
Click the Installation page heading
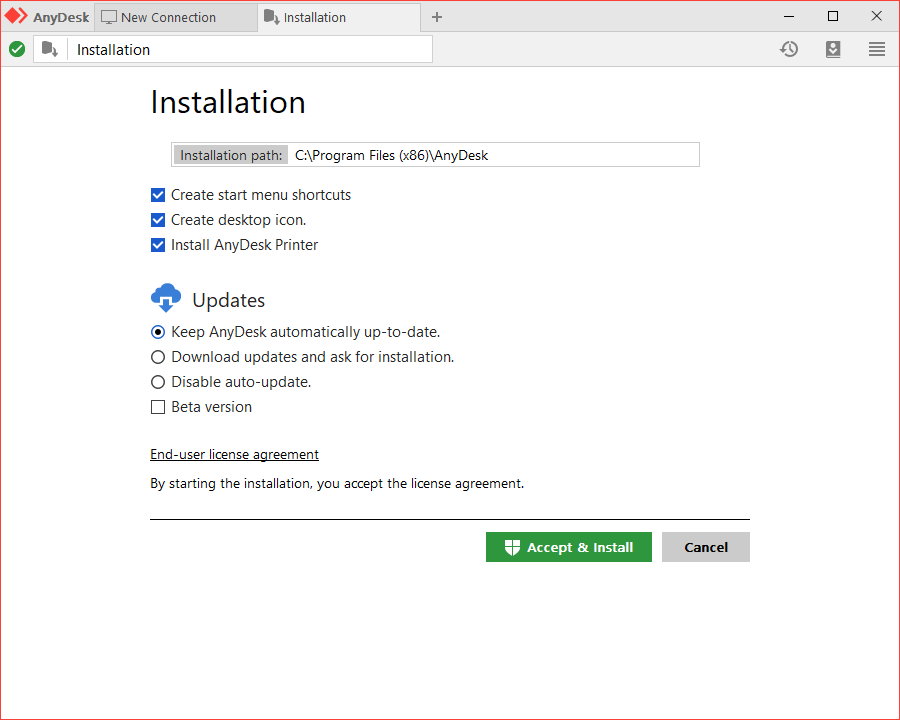click(x=228, y=103)
